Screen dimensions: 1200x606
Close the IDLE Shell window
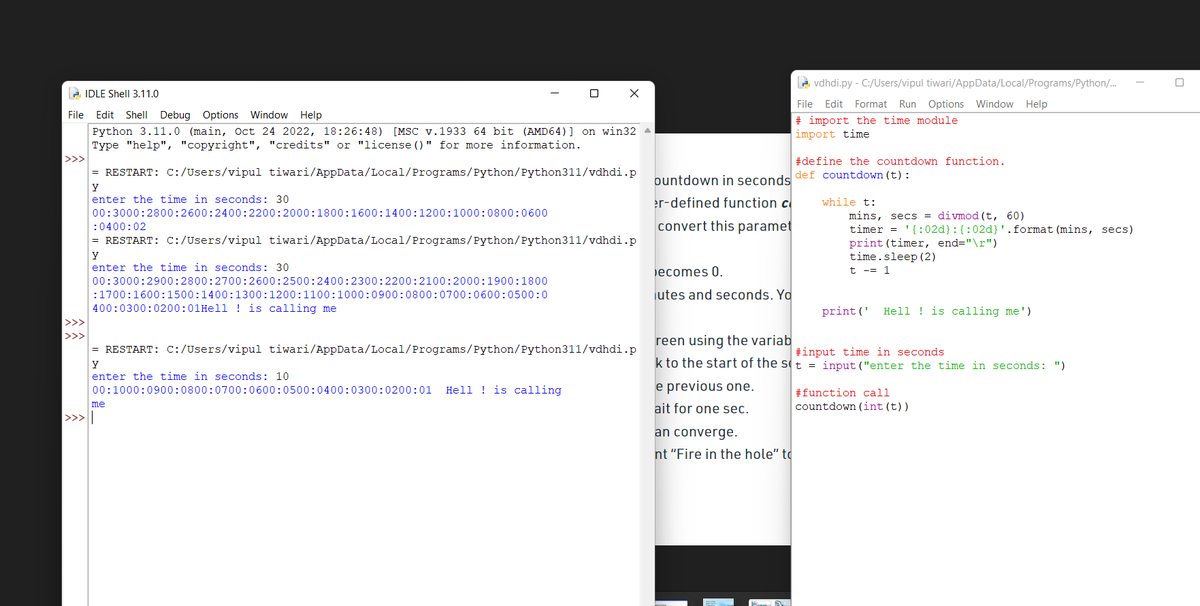[x=634, y=93]
